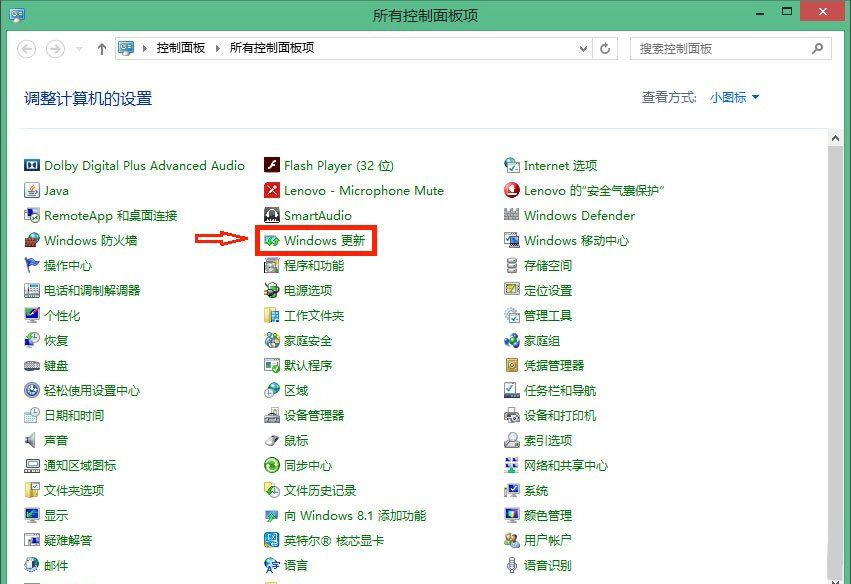Expand the address bar history dropdown

tap(583, 48)
